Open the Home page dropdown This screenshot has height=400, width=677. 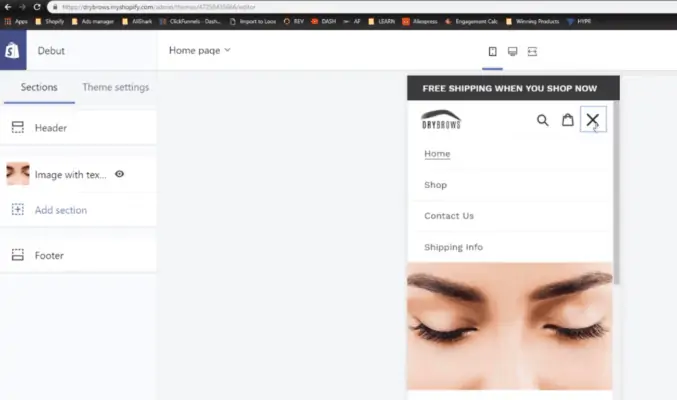[x=199, y=51]
